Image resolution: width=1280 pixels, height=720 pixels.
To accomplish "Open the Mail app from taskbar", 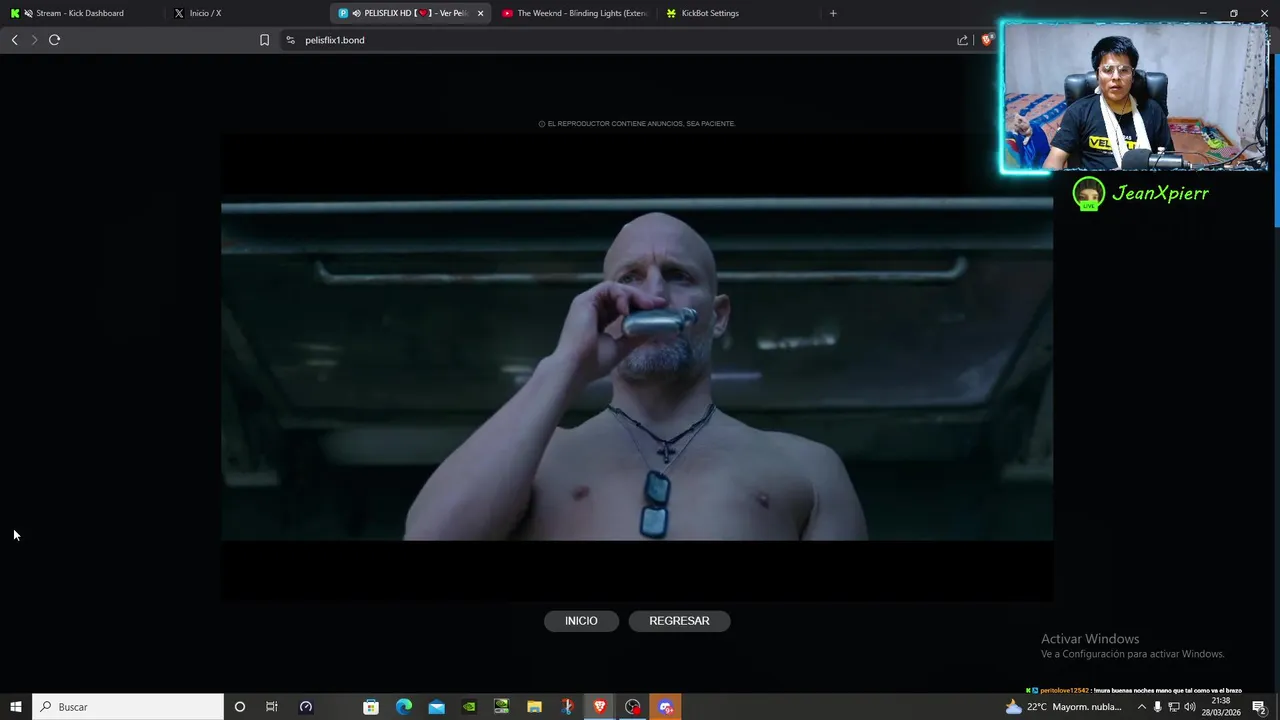I will pos(436,707).
